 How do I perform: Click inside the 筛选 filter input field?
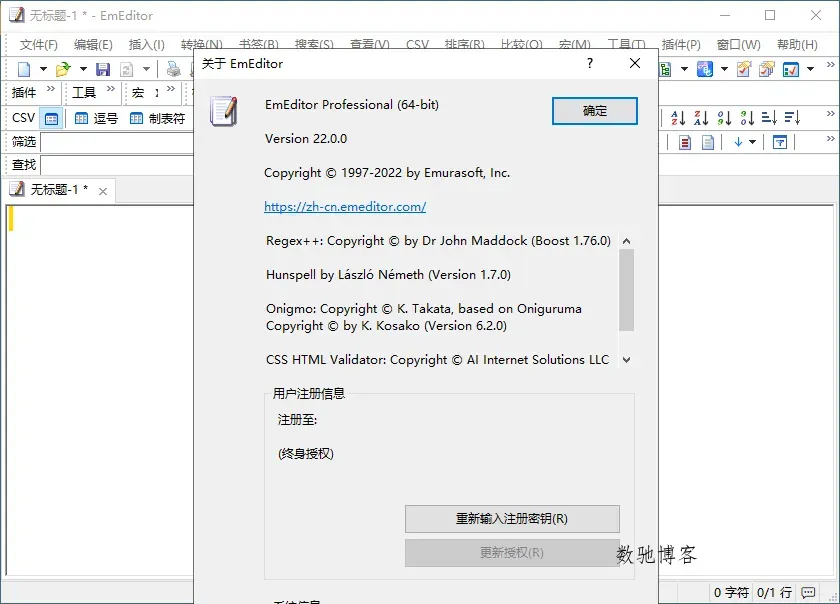(117, 143)
